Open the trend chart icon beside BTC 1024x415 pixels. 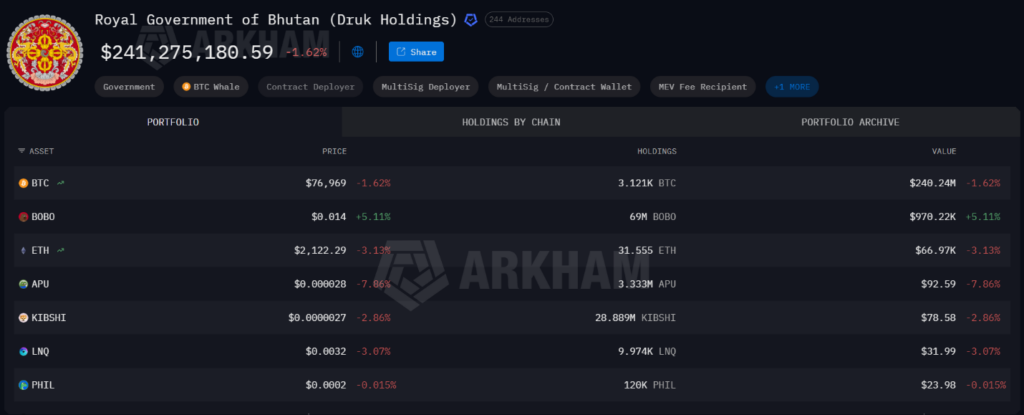tap(61, 183)
